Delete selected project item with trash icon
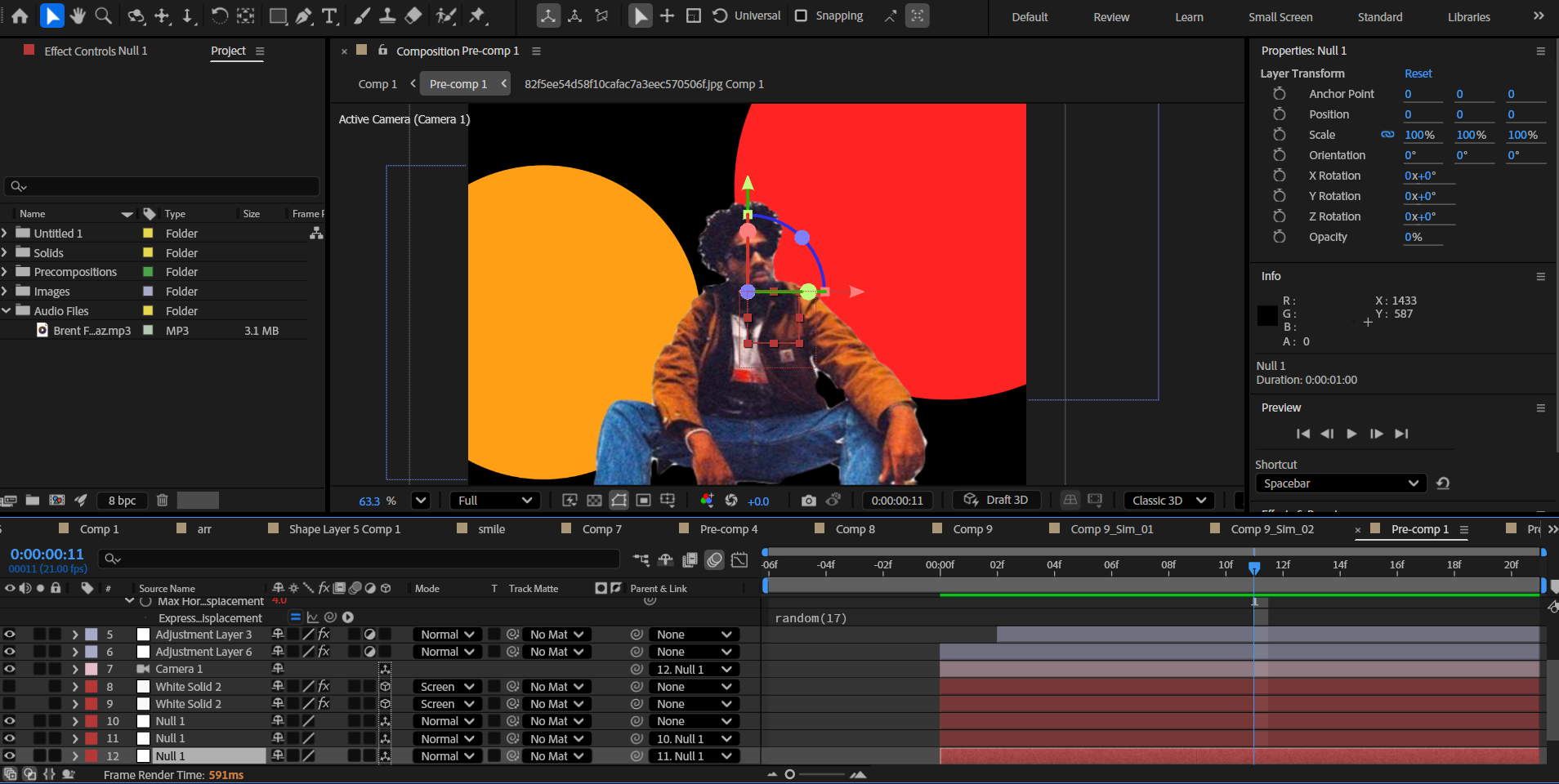Screen dimensions: 1559x784 point(163,501)
